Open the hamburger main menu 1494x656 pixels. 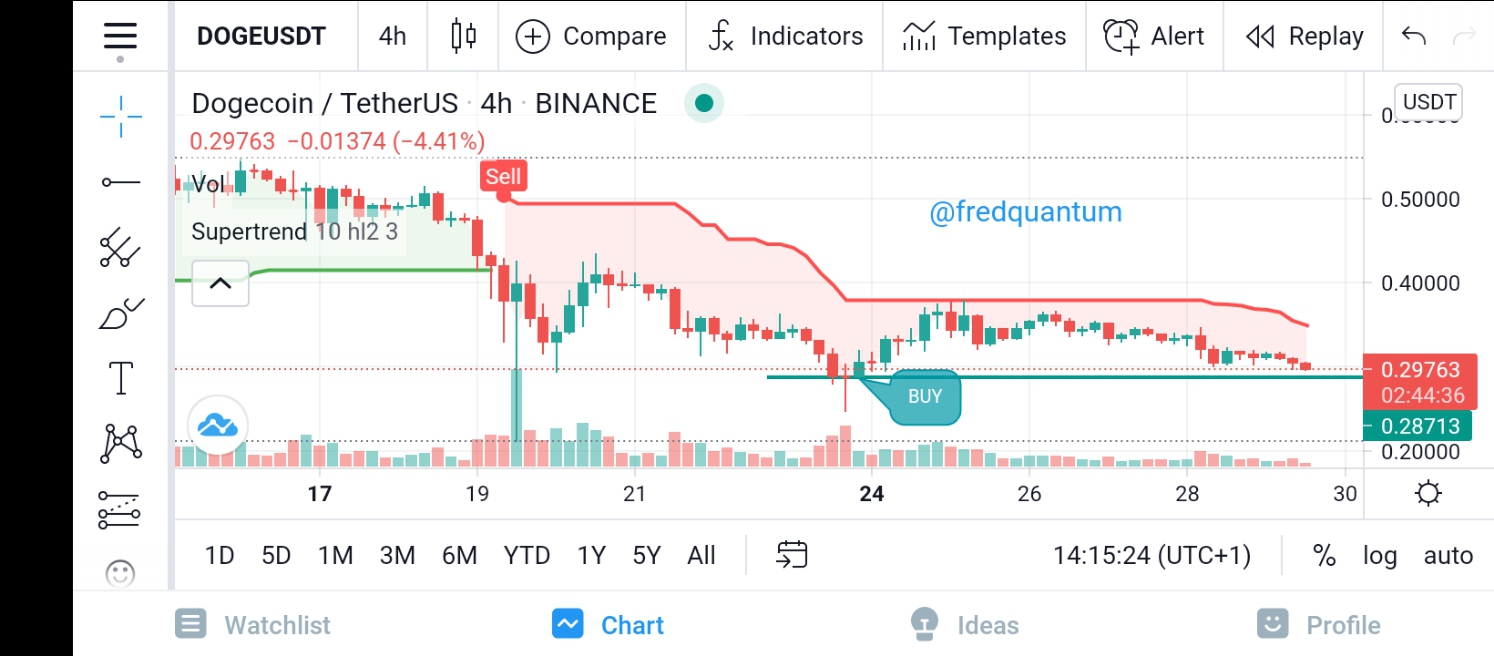(120, 36)
